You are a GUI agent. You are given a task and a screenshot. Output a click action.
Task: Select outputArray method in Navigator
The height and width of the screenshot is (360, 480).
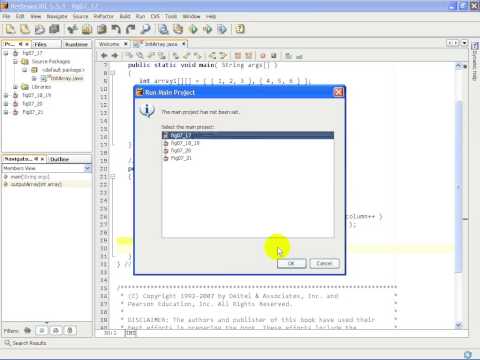pos(36,184)
